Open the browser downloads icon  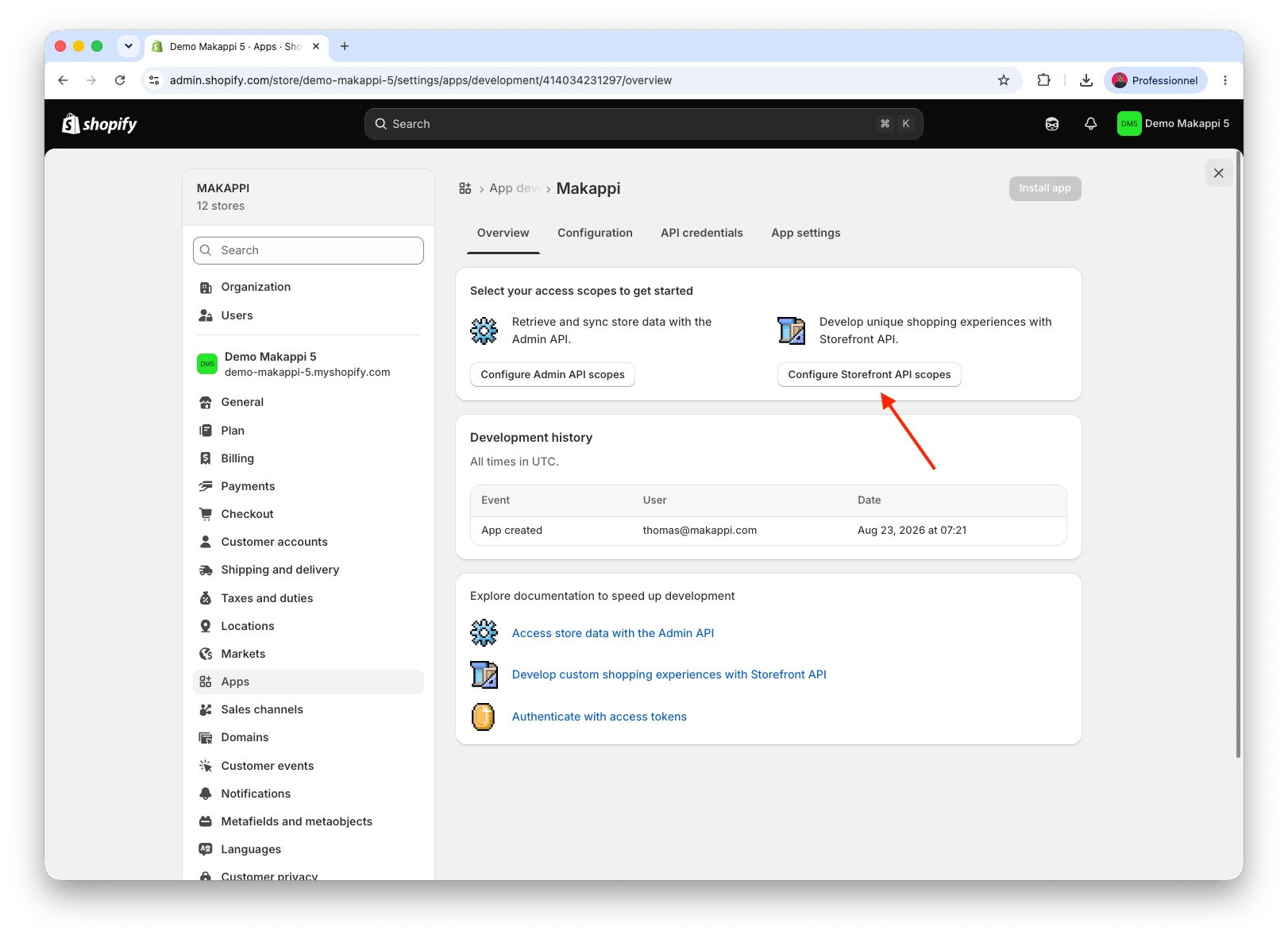(x=1086, y=80)
